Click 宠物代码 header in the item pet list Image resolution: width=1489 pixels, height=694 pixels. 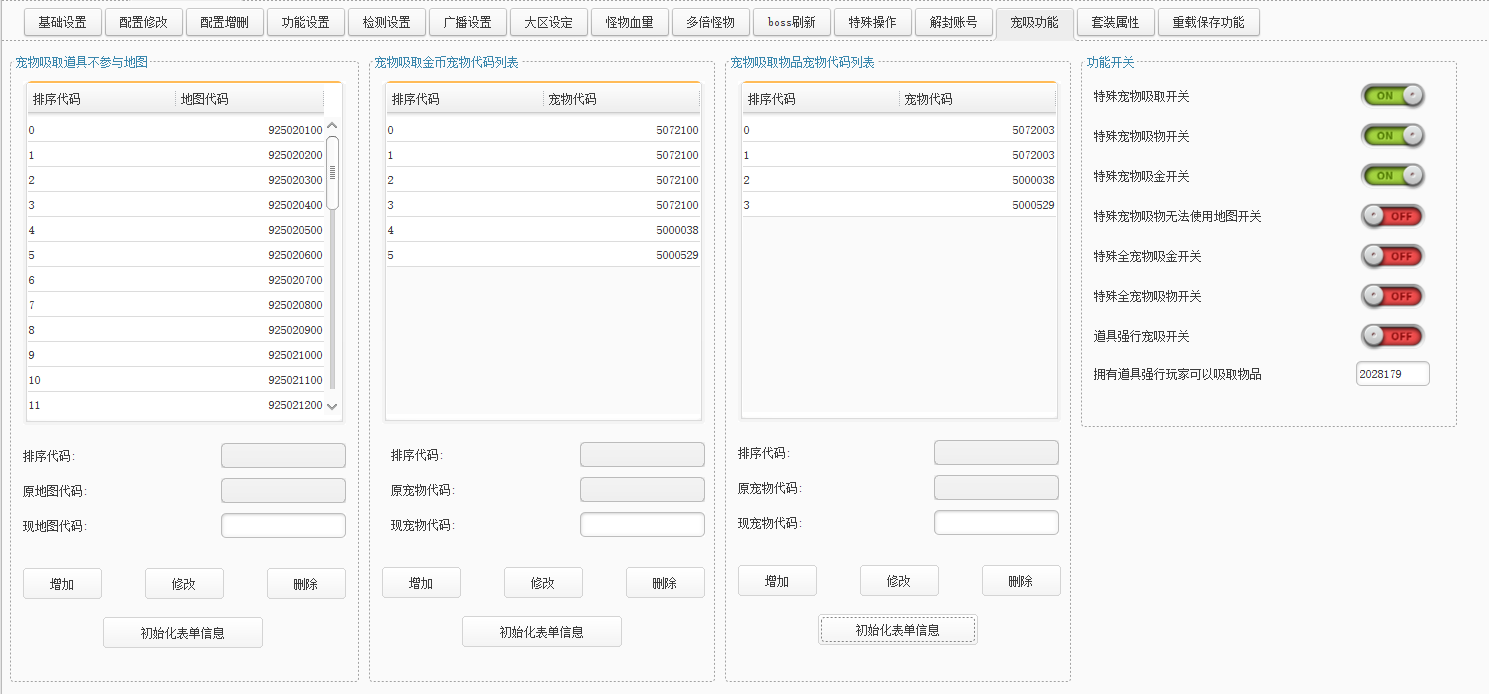point(977,99)
